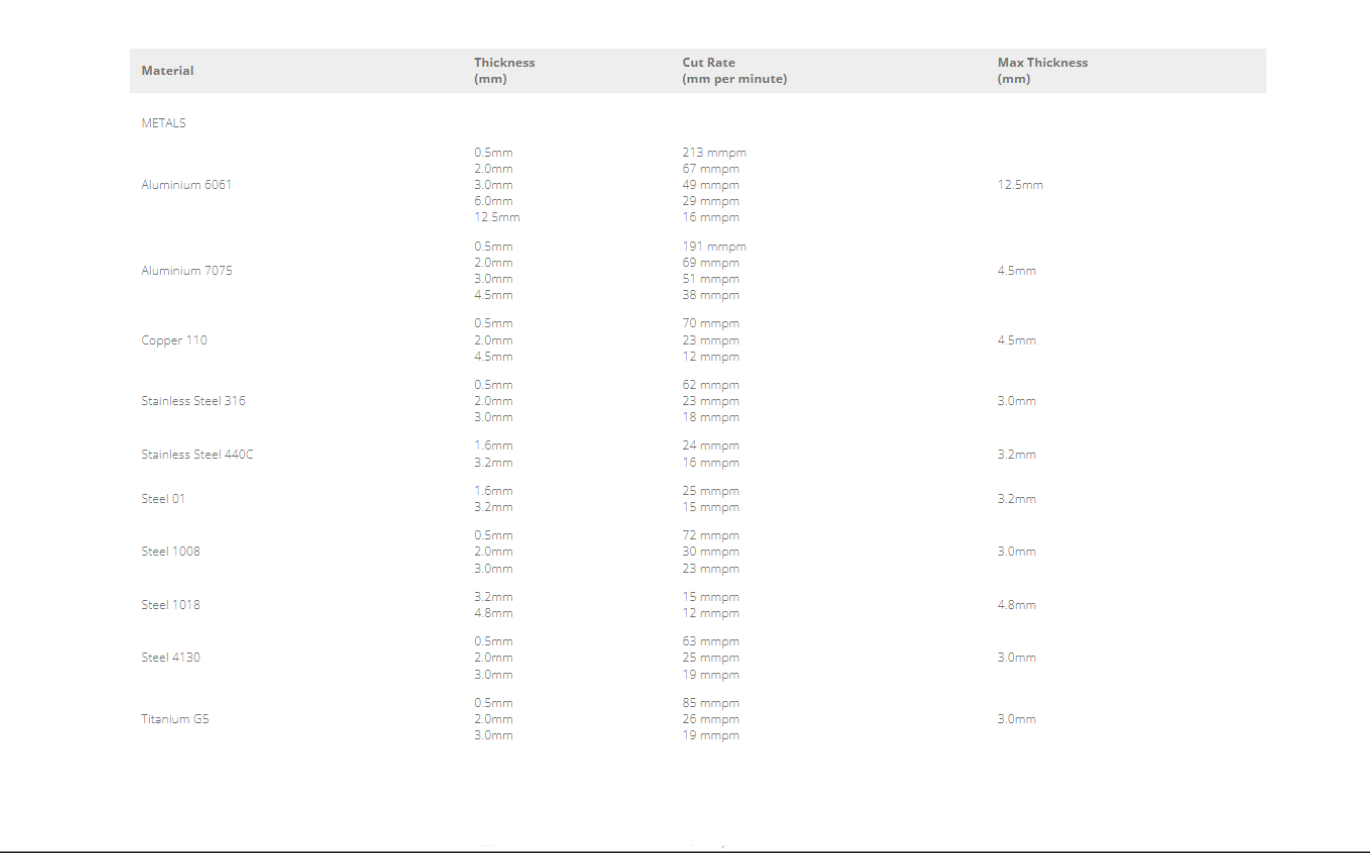Click the Stainless Steel 440C entry
1370x853 pixels.
coord(197,455)
